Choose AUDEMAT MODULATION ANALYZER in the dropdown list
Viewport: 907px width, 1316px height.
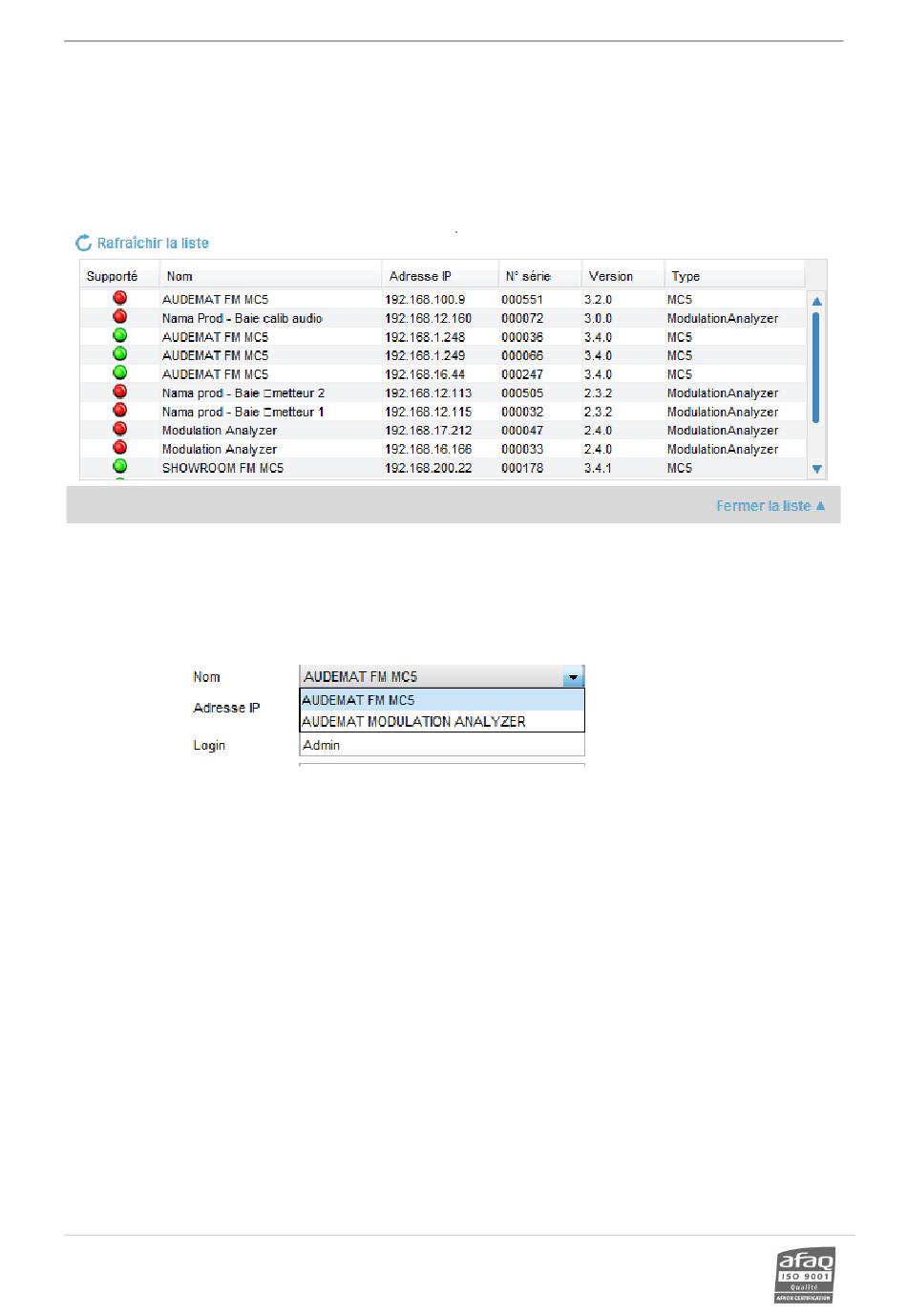pyautogui.click(x=442, y=722)
